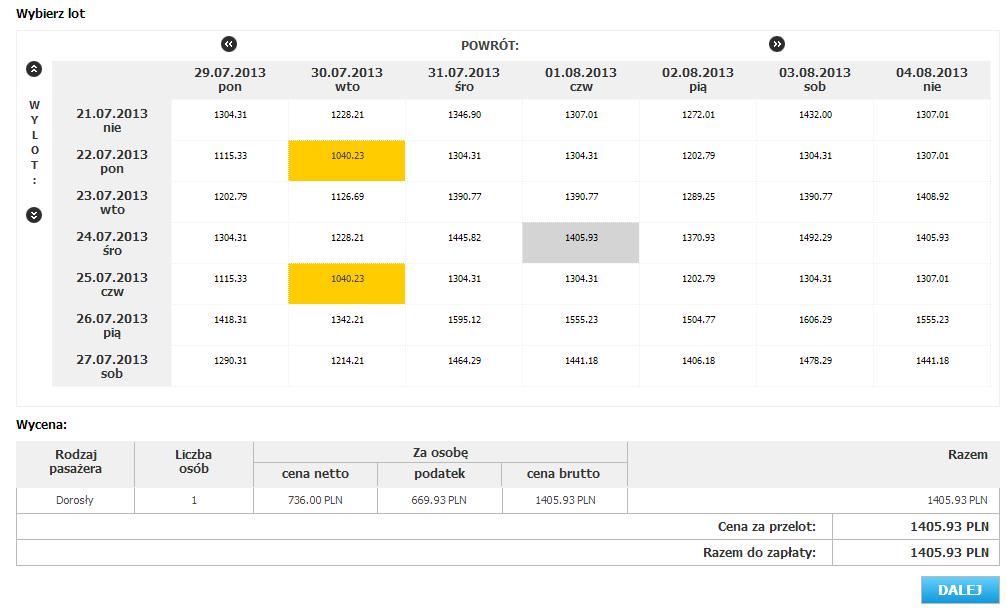Image resolution: width=1007 pixels, height=608 pixels.
Task: Pick 1504.77 fare departing 26.07.2013
Action: (698, 325)
